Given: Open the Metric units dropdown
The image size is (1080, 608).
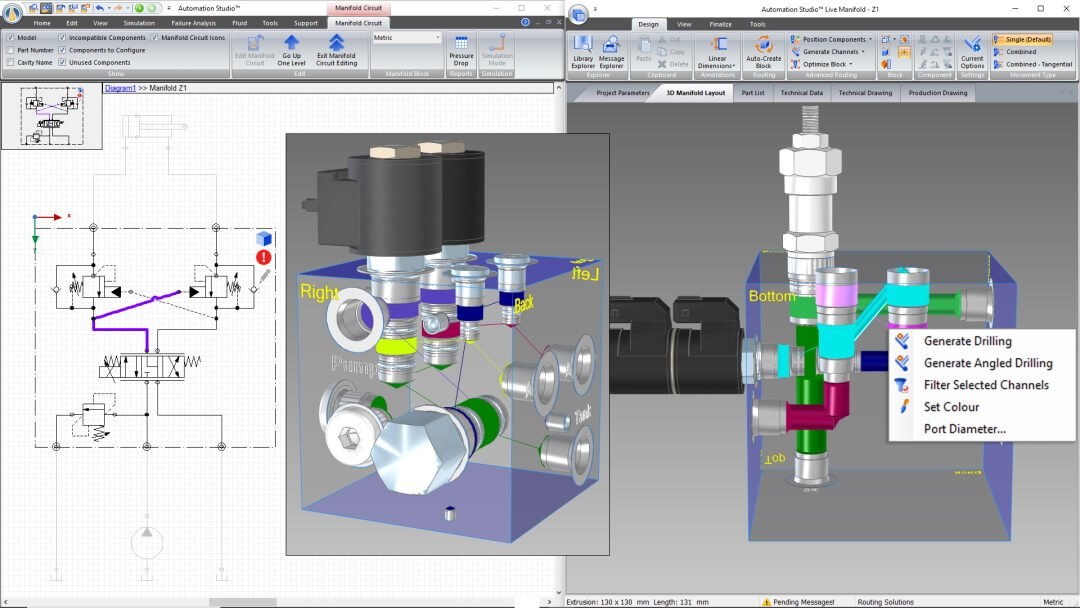Looking at the screenshot, I should 406,38.
